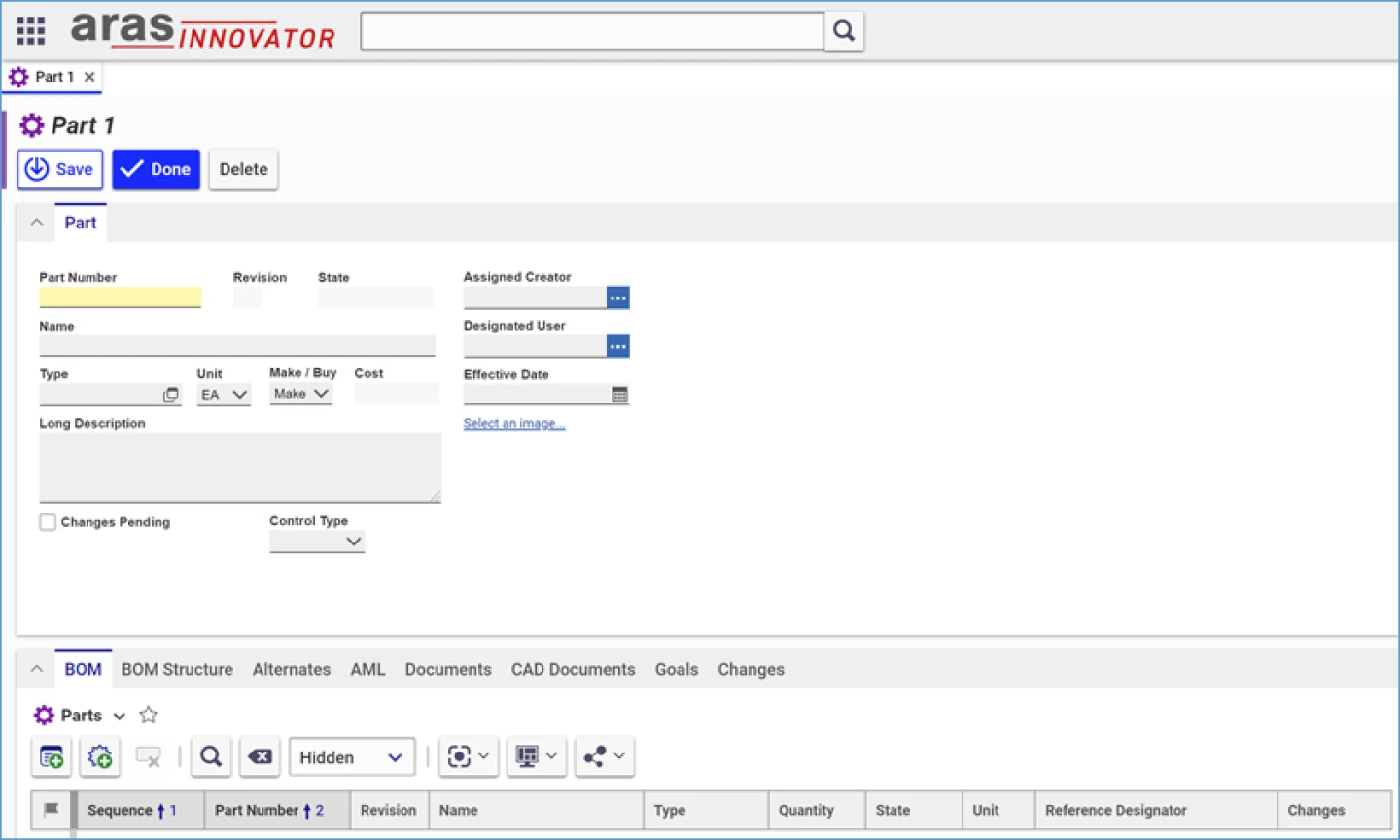Click the Revision column header
Viewport: 1400px width, 840px height.
click(x=389, y=810)
